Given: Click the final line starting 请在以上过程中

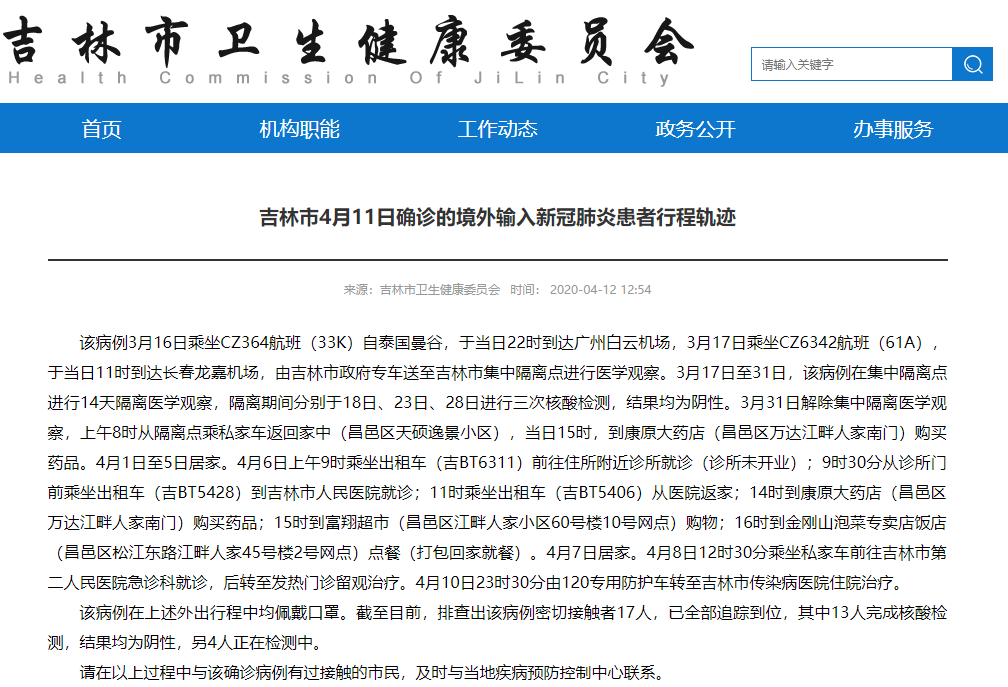Looking at the screenshot, I should coord(372,673).
